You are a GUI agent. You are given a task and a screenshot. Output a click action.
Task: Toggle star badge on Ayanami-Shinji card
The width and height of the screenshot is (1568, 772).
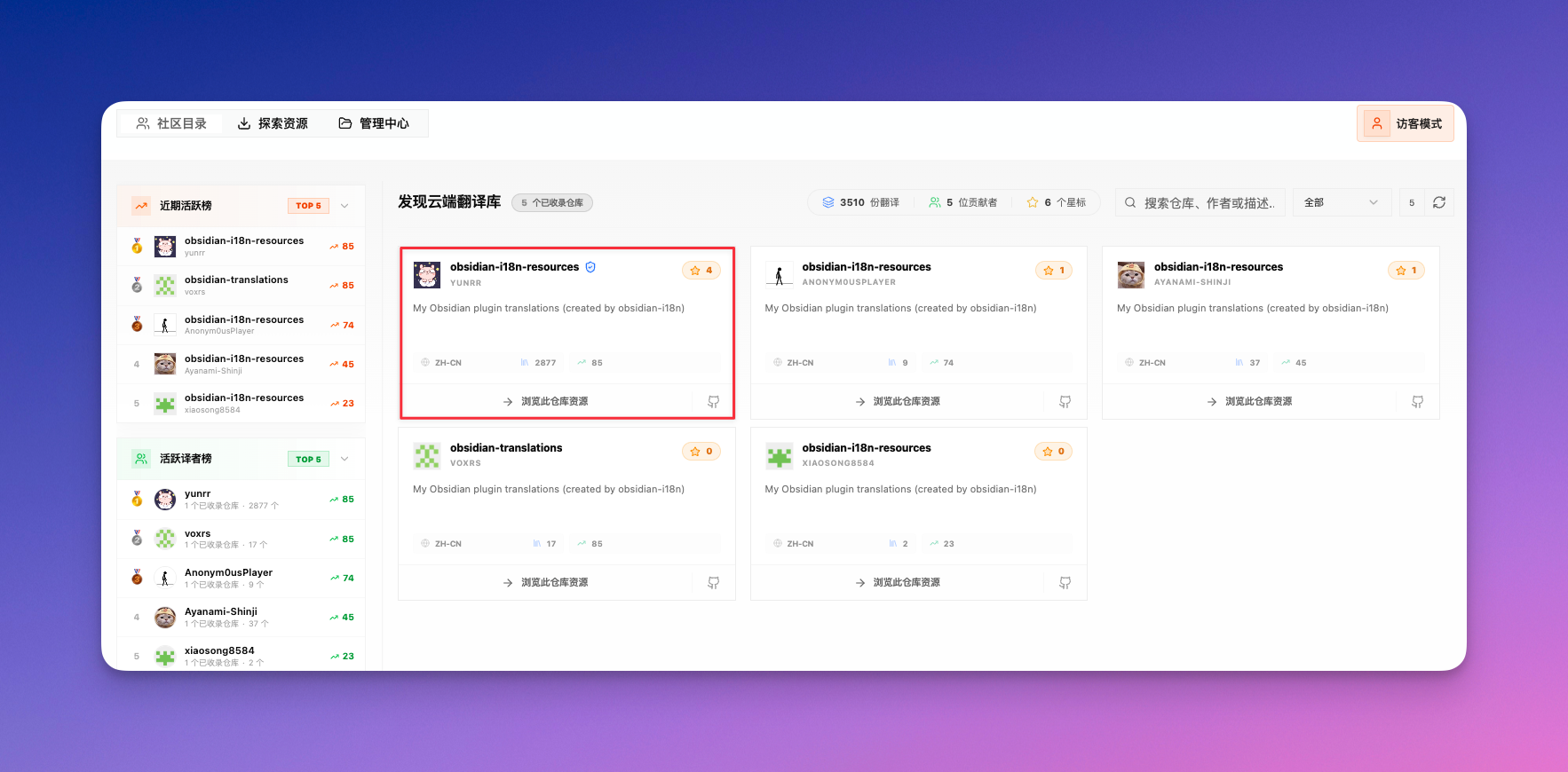pos(1406,271)
